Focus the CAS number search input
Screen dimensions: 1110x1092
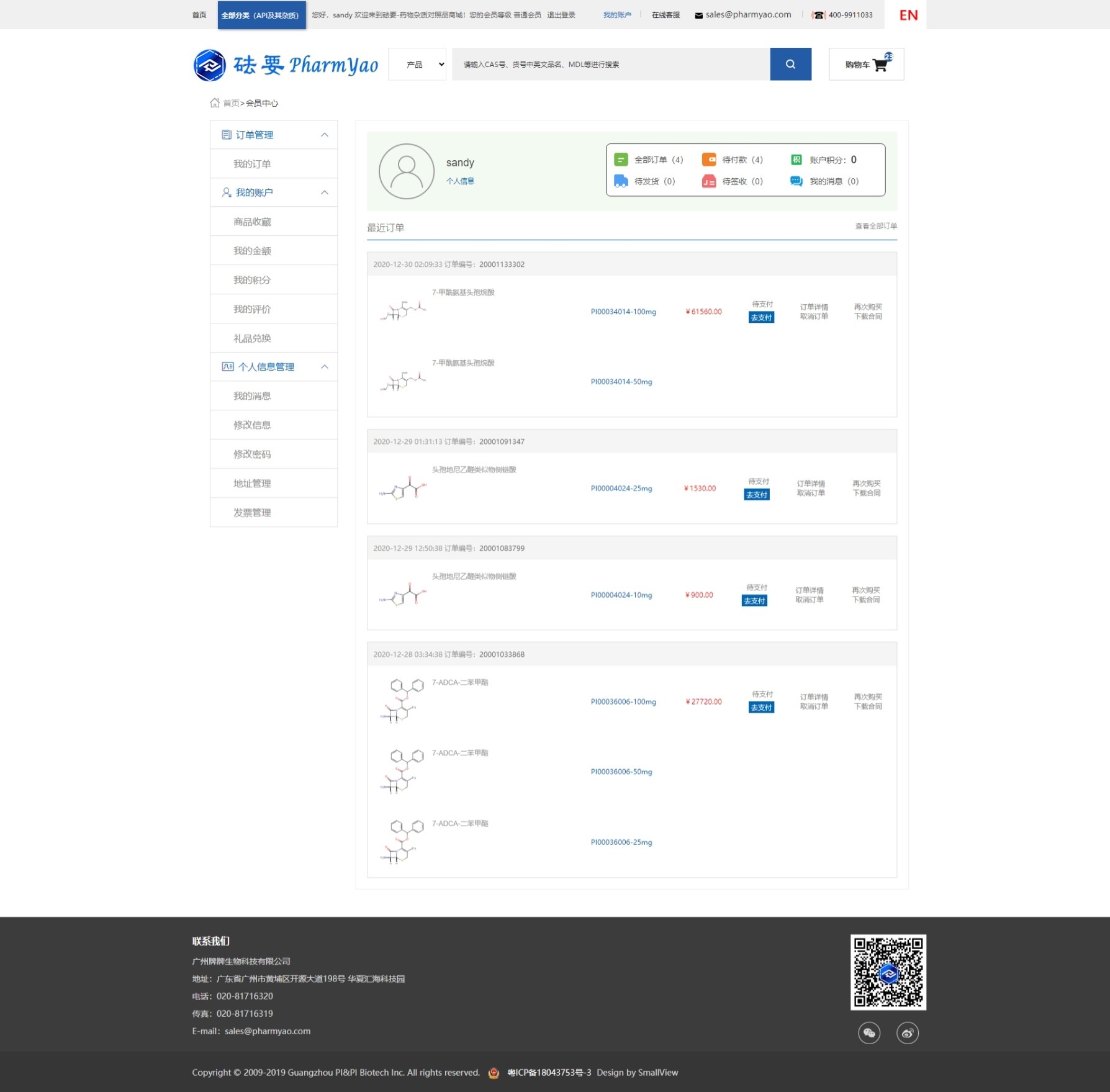[x=611, y=64]
